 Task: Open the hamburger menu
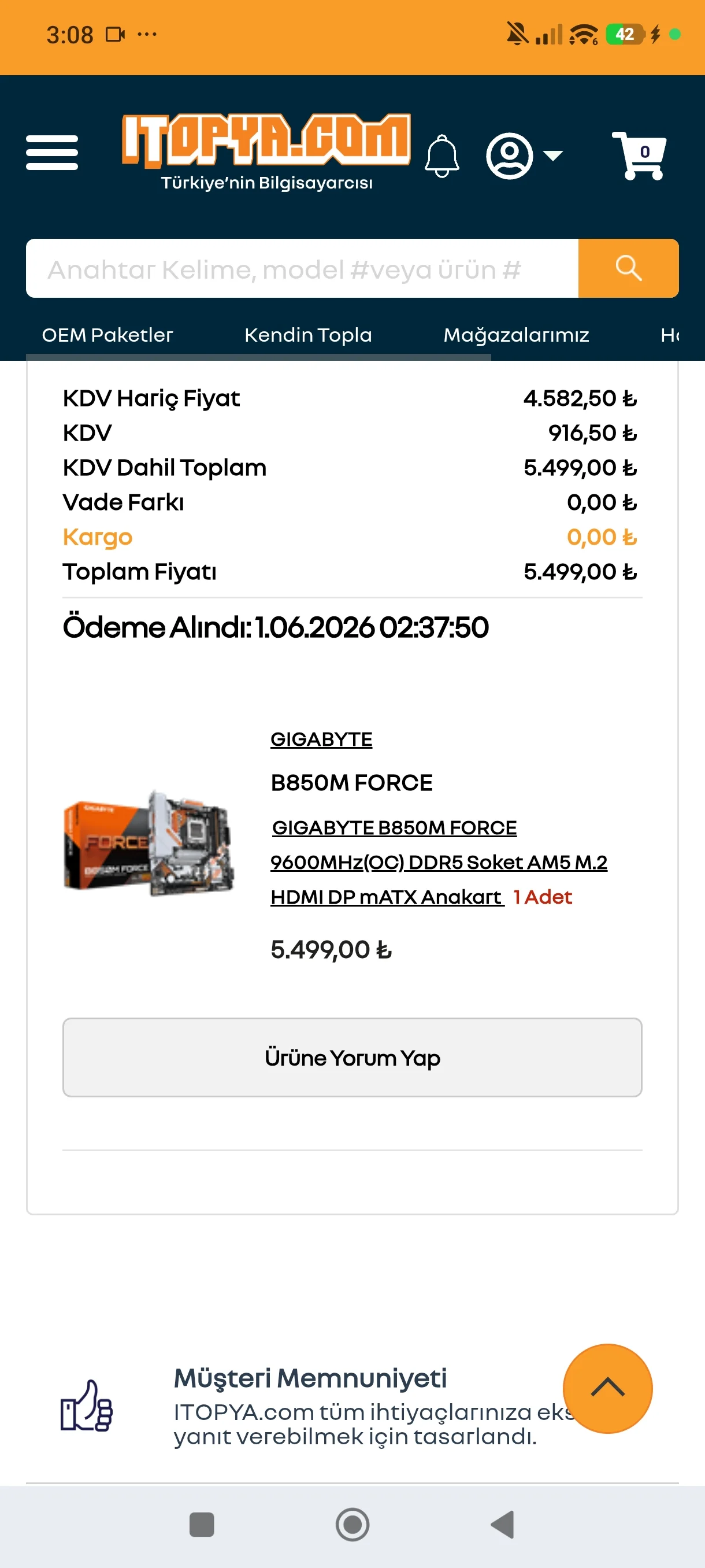pyautogui.click(x=51, y=152)
